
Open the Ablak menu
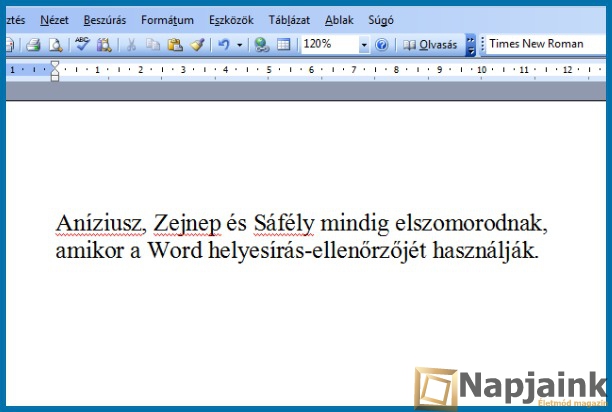point(339,20)
